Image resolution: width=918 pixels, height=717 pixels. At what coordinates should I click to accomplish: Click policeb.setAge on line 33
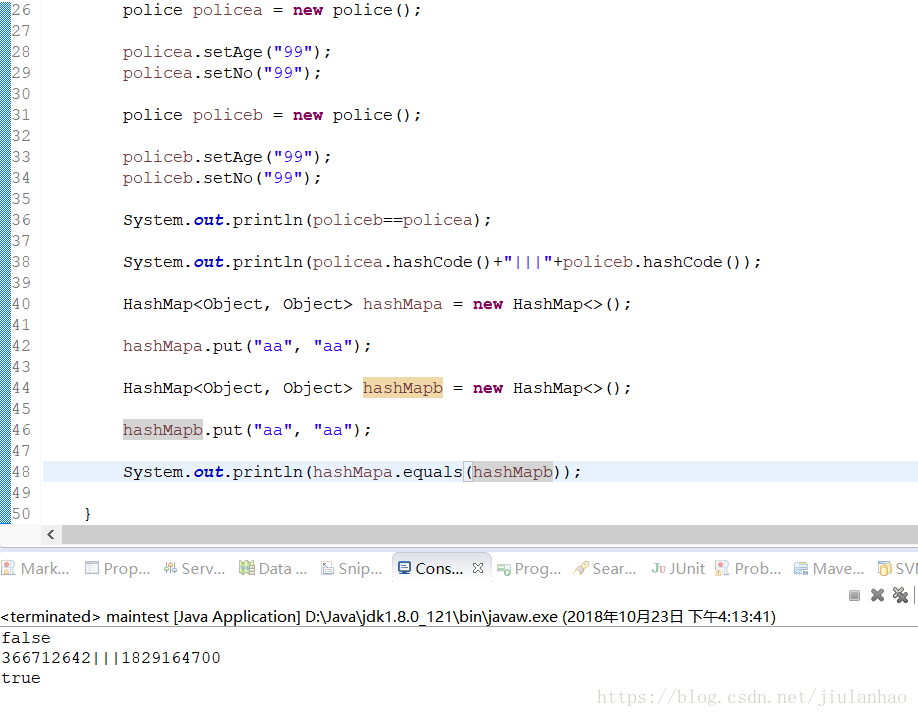click(193, 157)
